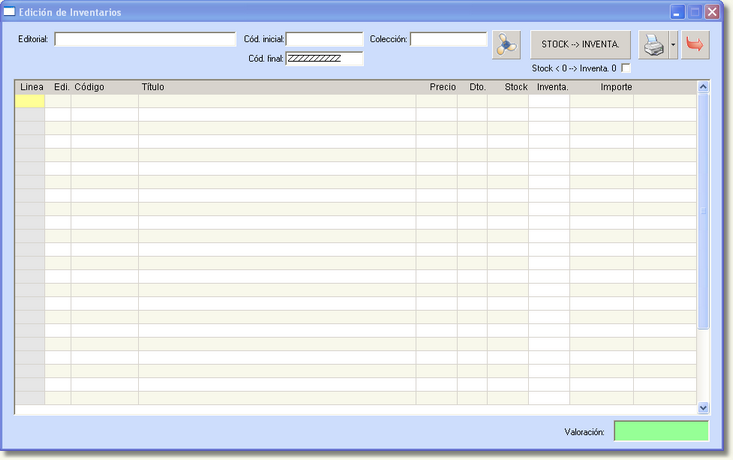Click the Precio column header
733x460 pixels.
[437, 87]
